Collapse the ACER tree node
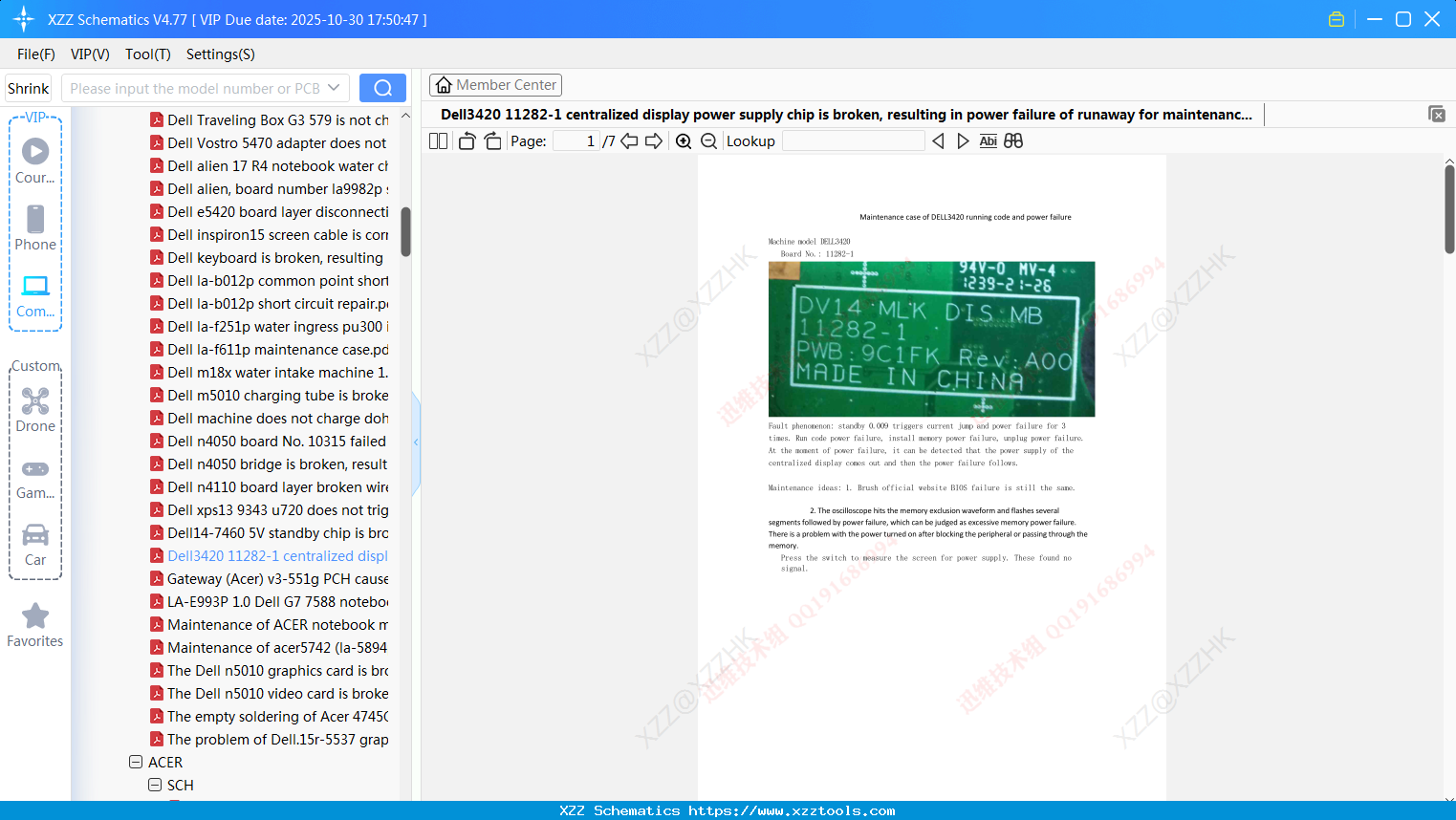This screenshot has height=820, width=1456. [x=136, y=762]
